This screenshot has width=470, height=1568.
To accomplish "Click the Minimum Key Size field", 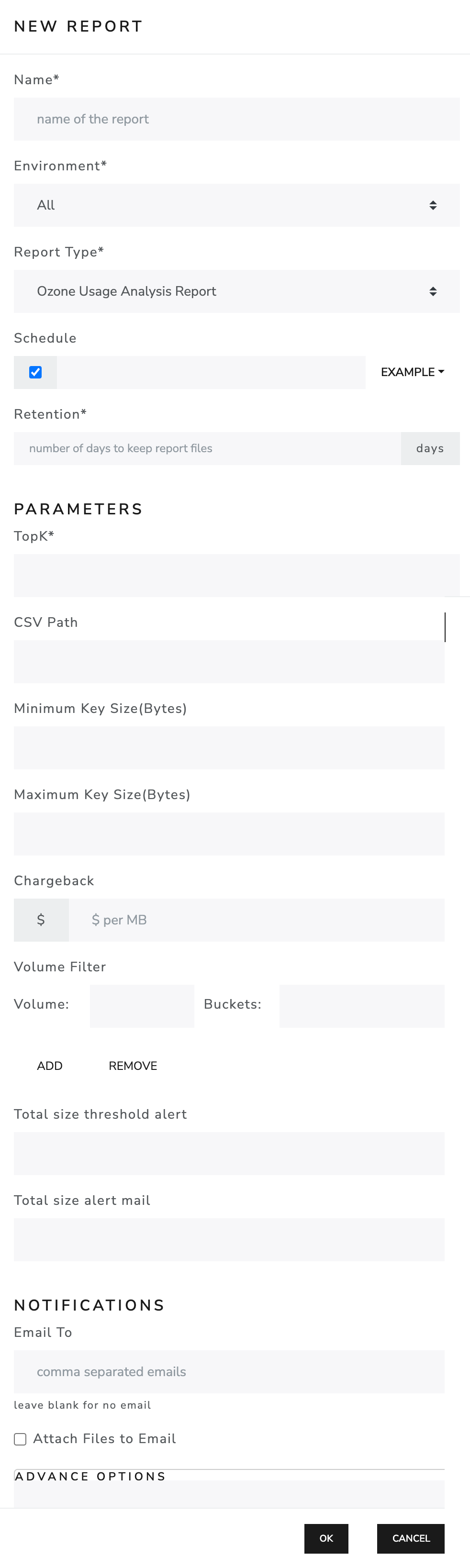I will 229,748.
